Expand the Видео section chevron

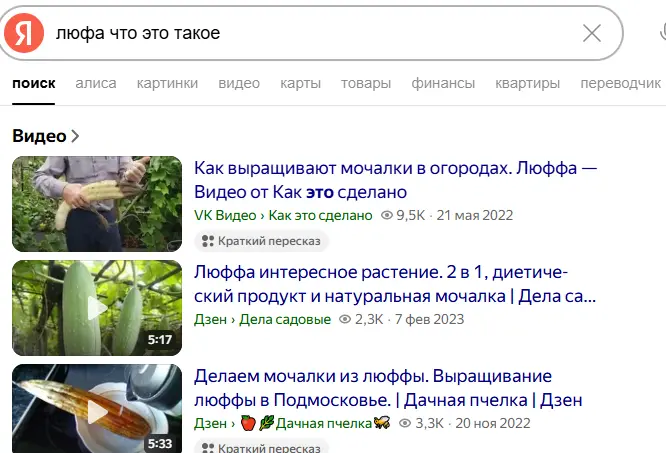click(75, 136)
